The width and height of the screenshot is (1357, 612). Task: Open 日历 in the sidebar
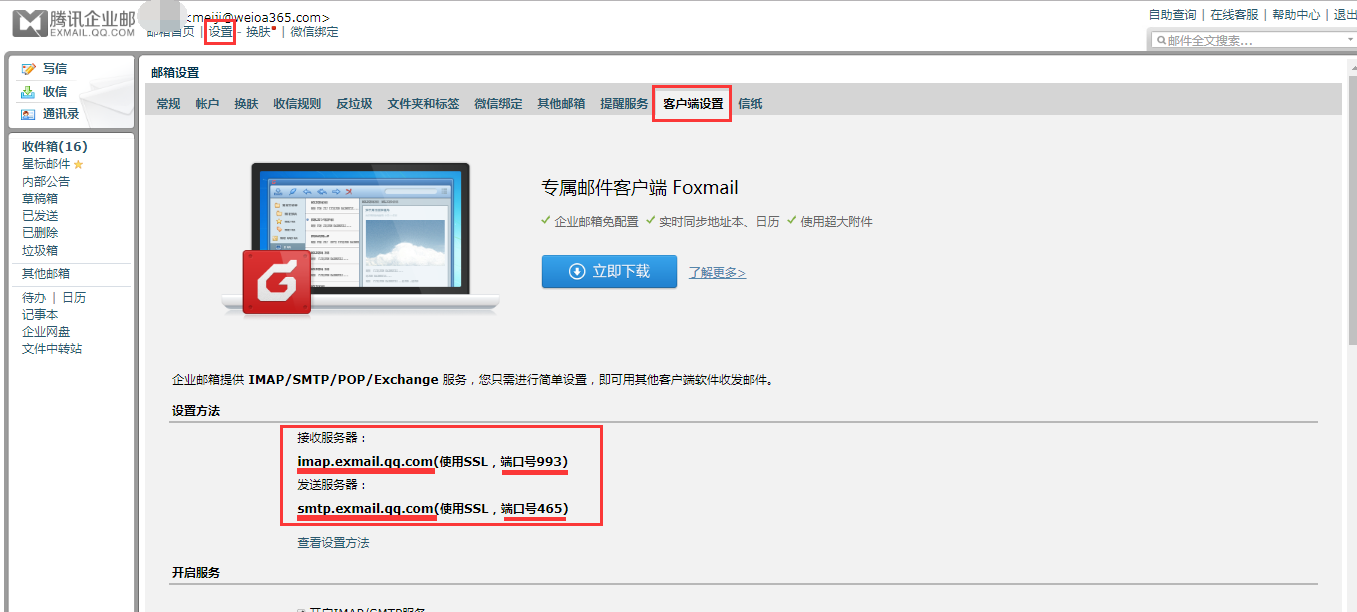(x=74, y=298)
